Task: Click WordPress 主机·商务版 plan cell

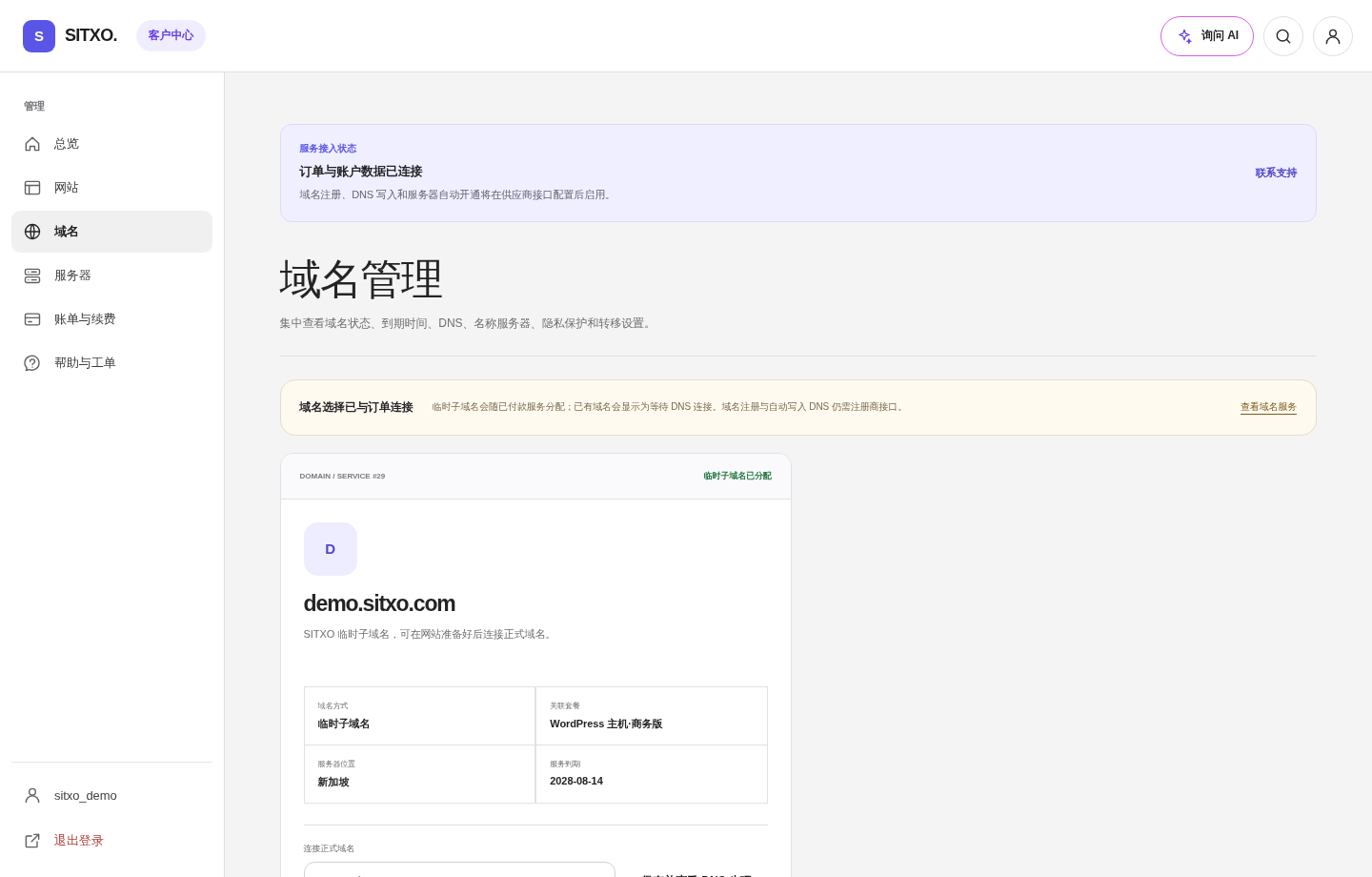Action: click(652, 716)
